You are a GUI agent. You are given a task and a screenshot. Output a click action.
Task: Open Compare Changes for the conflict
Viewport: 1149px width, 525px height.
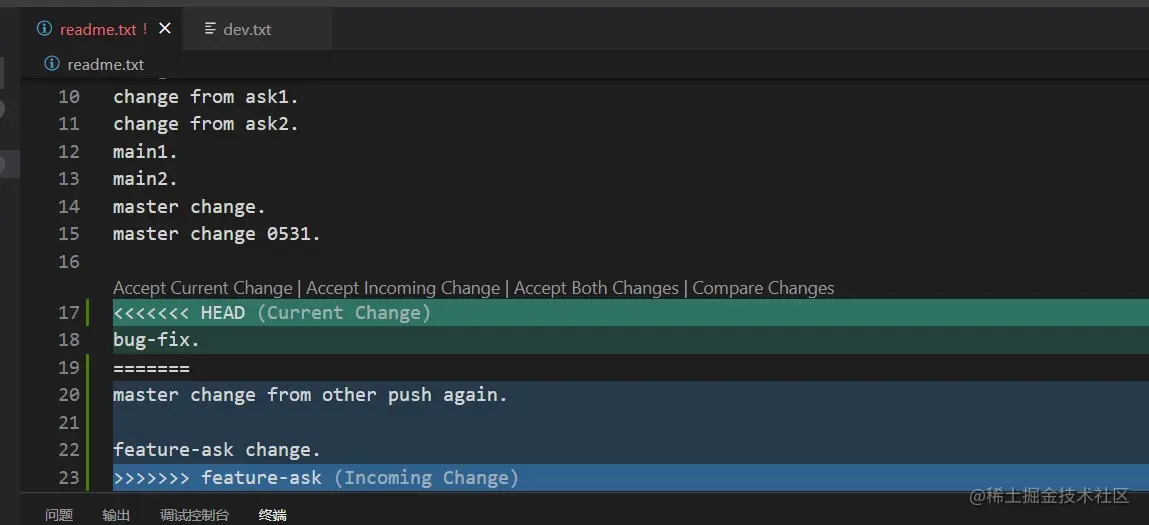coord(763,288)
